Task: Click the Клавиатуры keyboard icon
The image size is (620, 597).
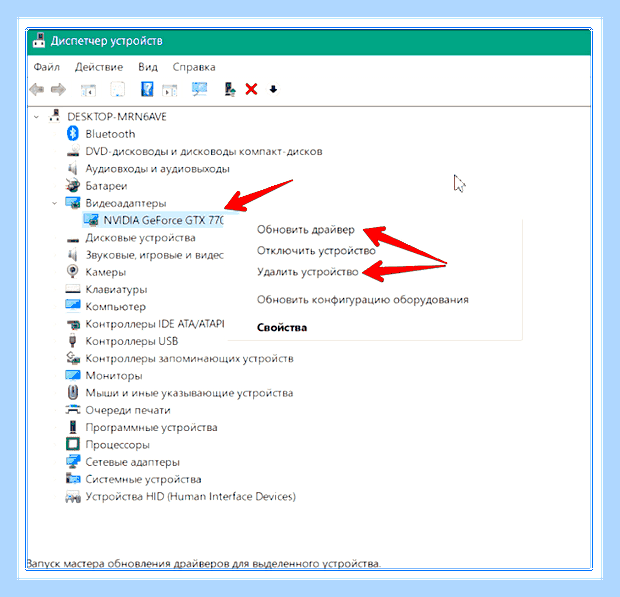Action: 73,289
